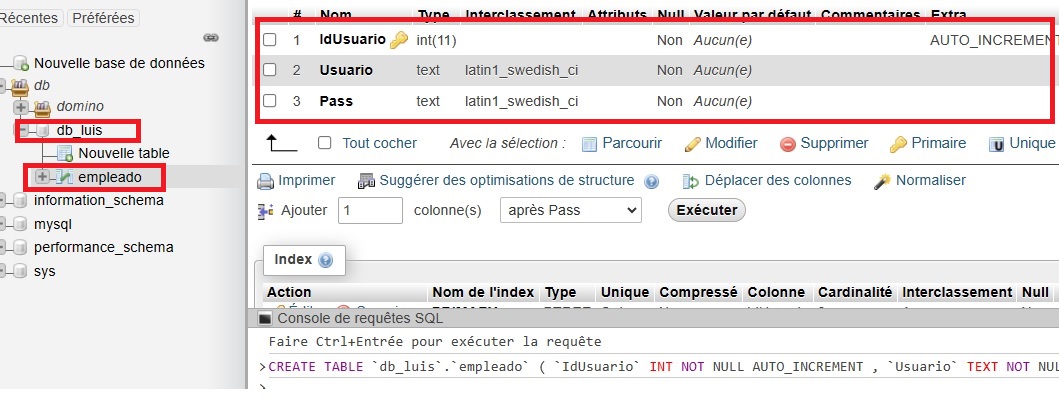The height and width of the screenshot is (399, 1059).
Task: Click the information_schema database icon
Action: coord(20,201)
